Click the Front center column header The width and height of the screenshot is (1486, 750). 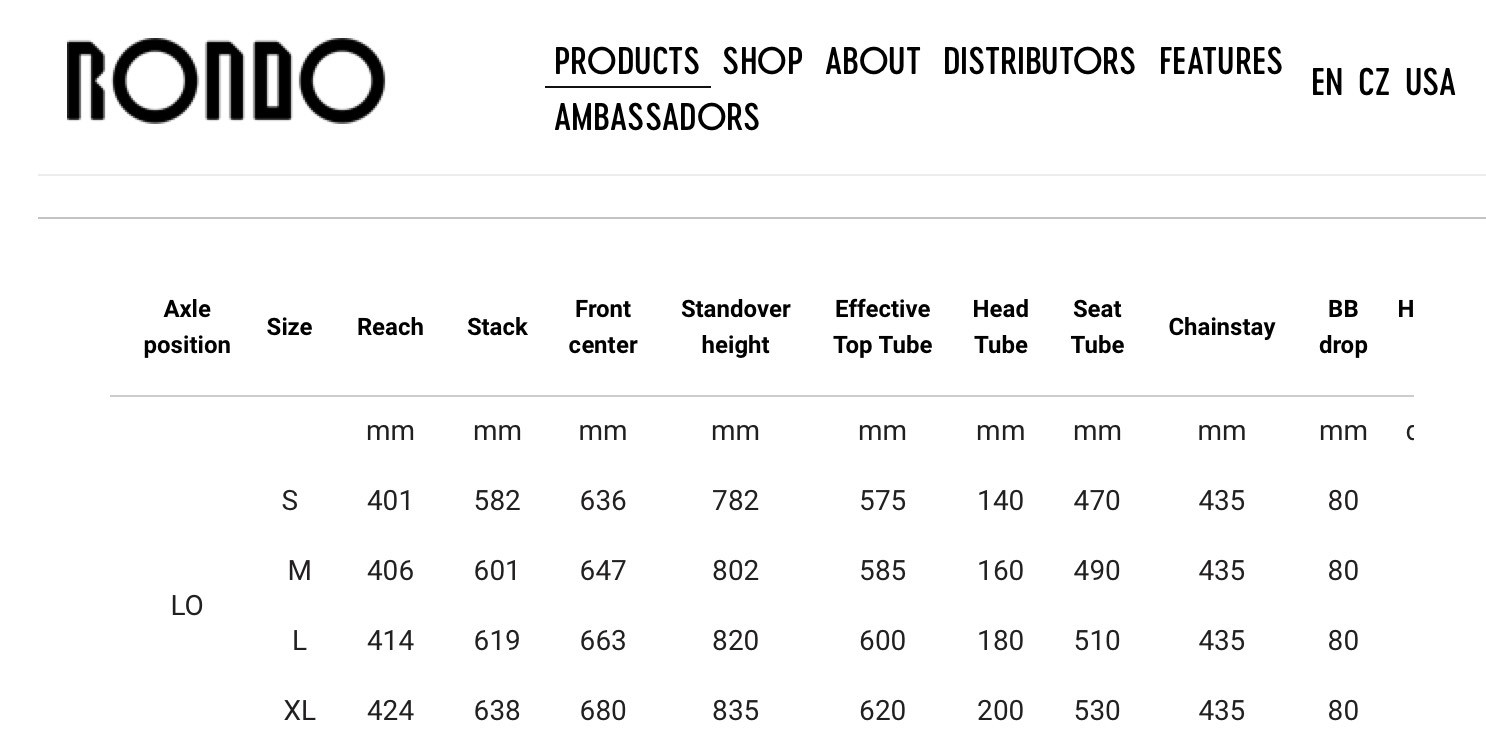point(603,327)
